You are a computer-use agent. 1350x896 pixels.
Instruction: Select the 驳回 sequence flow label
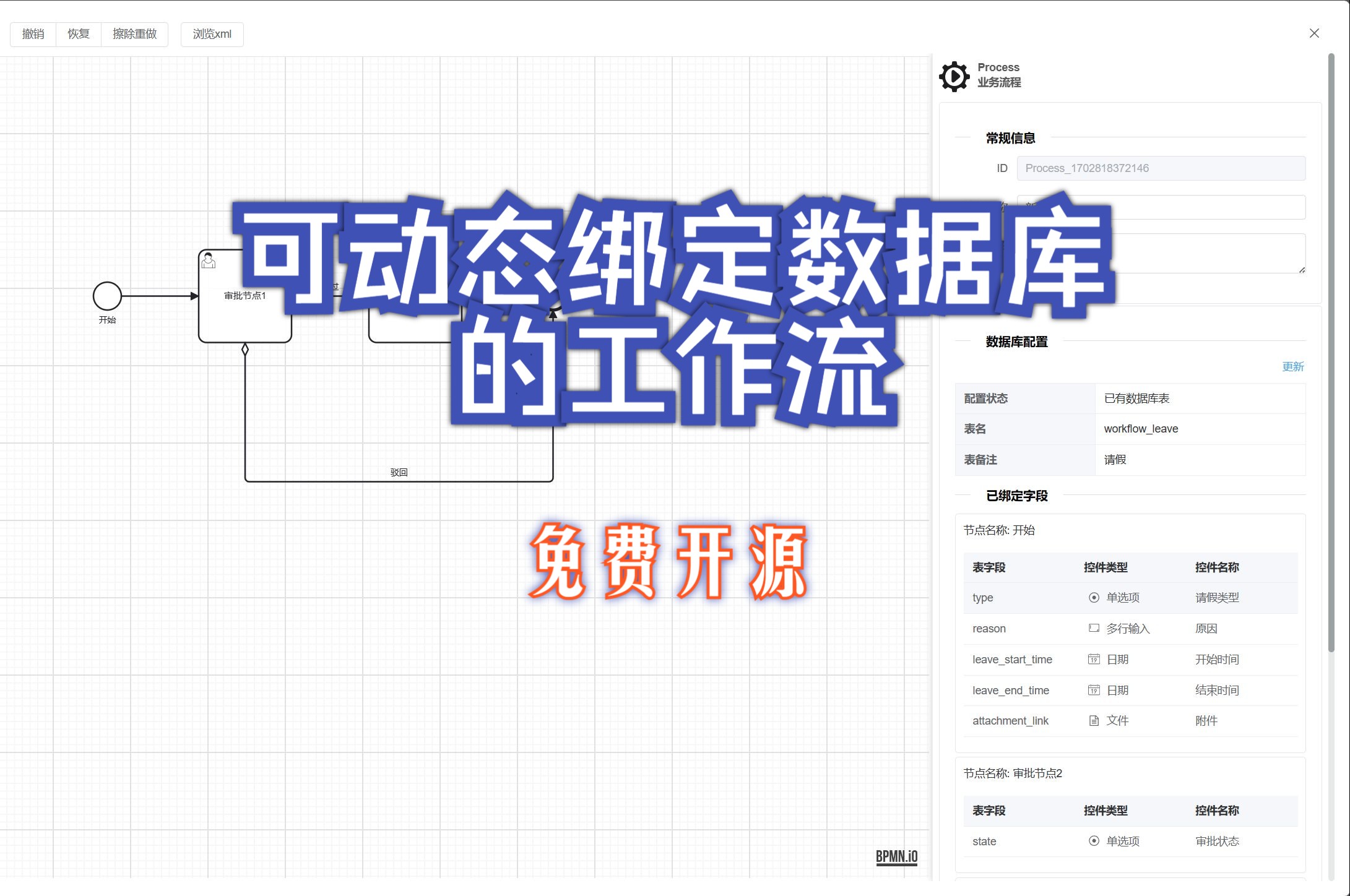(x=399, y=472)
